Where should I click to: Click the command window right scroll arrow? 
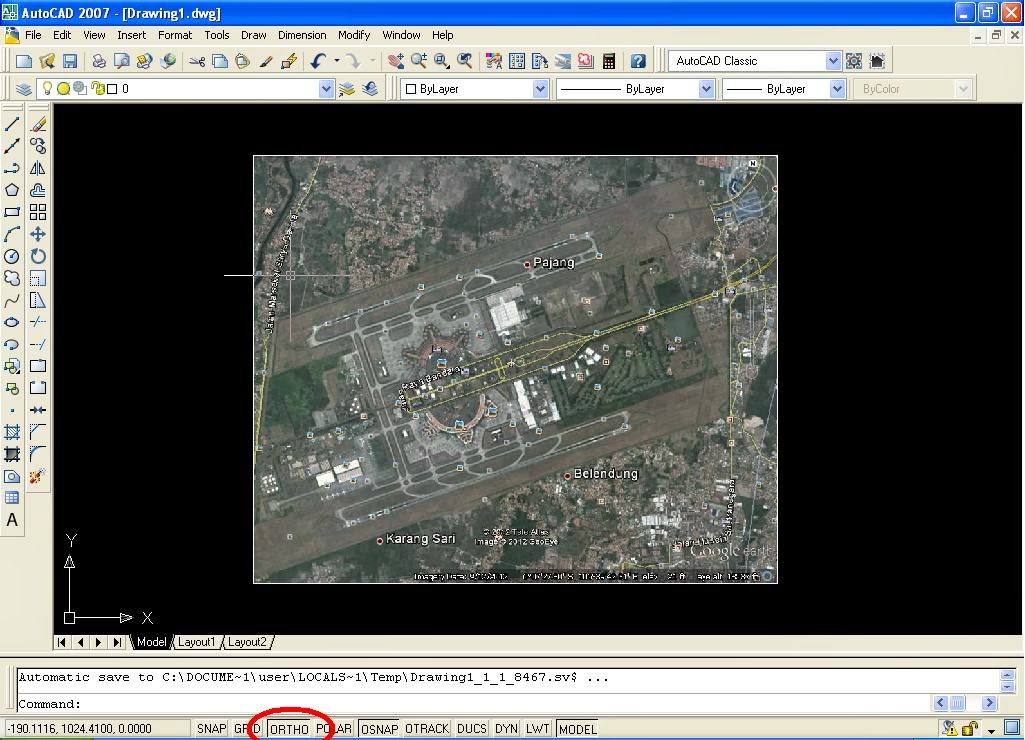click(x=990, y=703)
